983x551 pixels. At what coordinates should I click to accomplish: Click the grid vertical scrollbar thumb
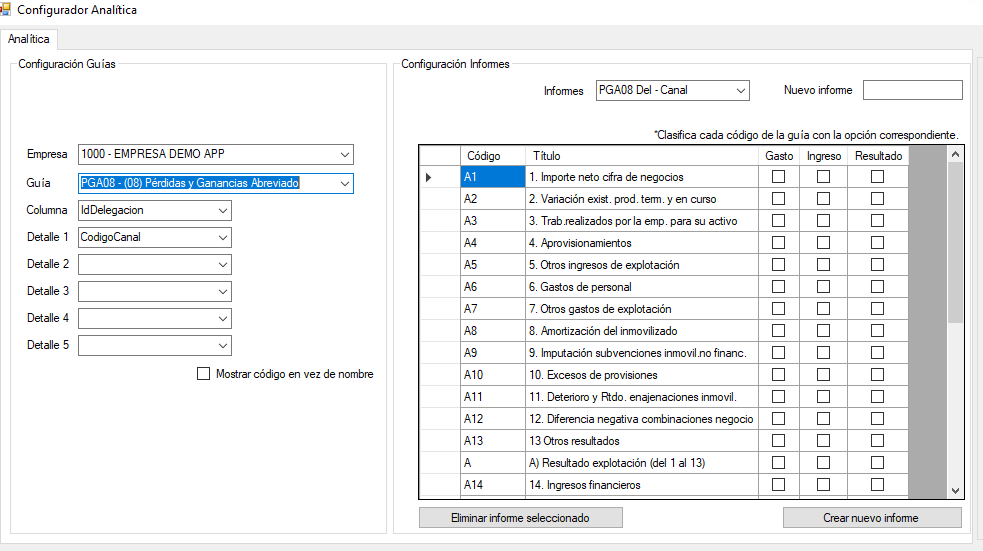955,242
